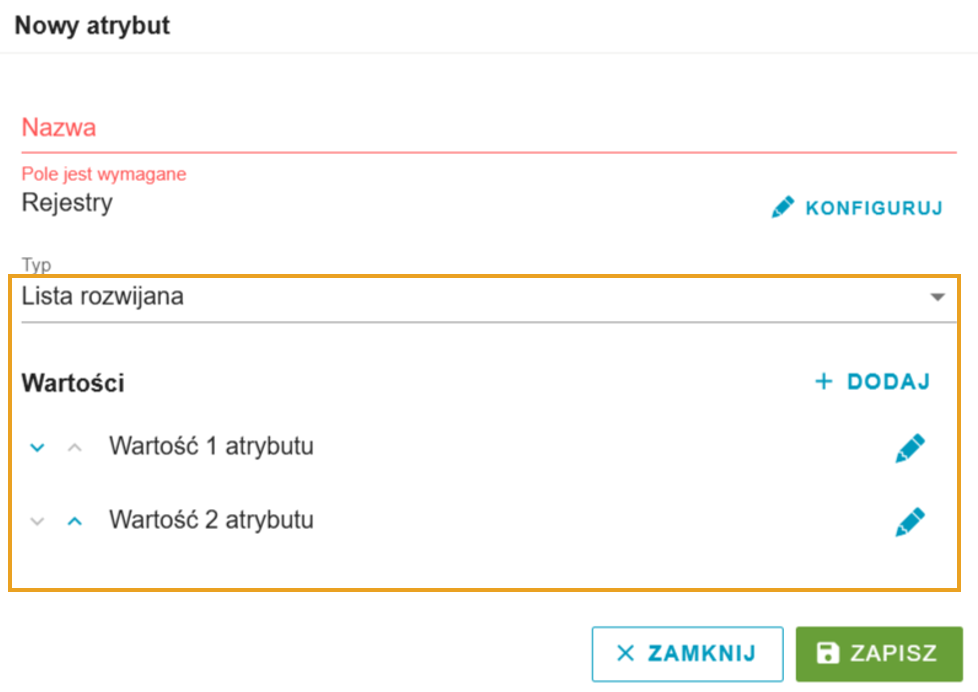This screenshot has width=978, height=692.
Task: Click the floppy disk icon on ZAPISZ
Action: click(828, 653)
